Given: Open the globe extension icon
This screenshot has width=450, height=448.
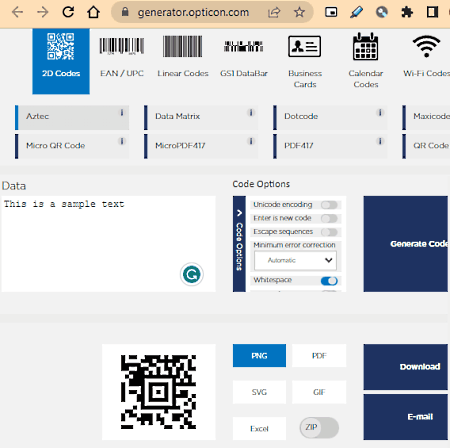Looking at the screenshot, I should point(382,12).
